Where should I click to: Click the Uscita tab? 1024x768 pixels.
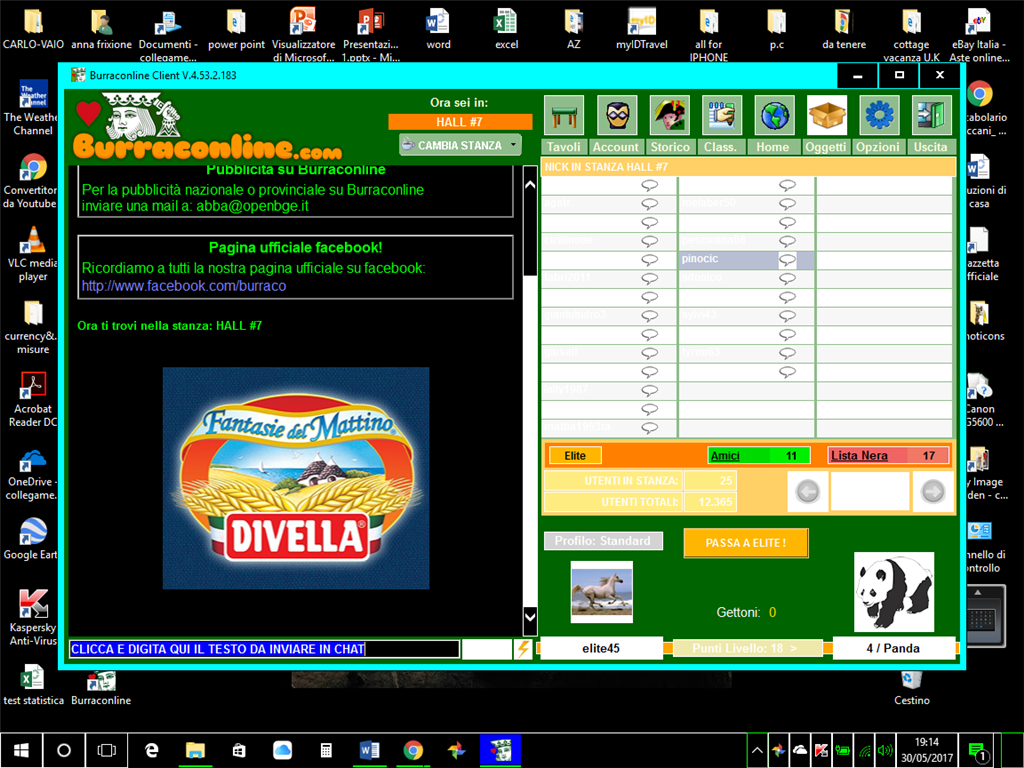pos(931,147)
